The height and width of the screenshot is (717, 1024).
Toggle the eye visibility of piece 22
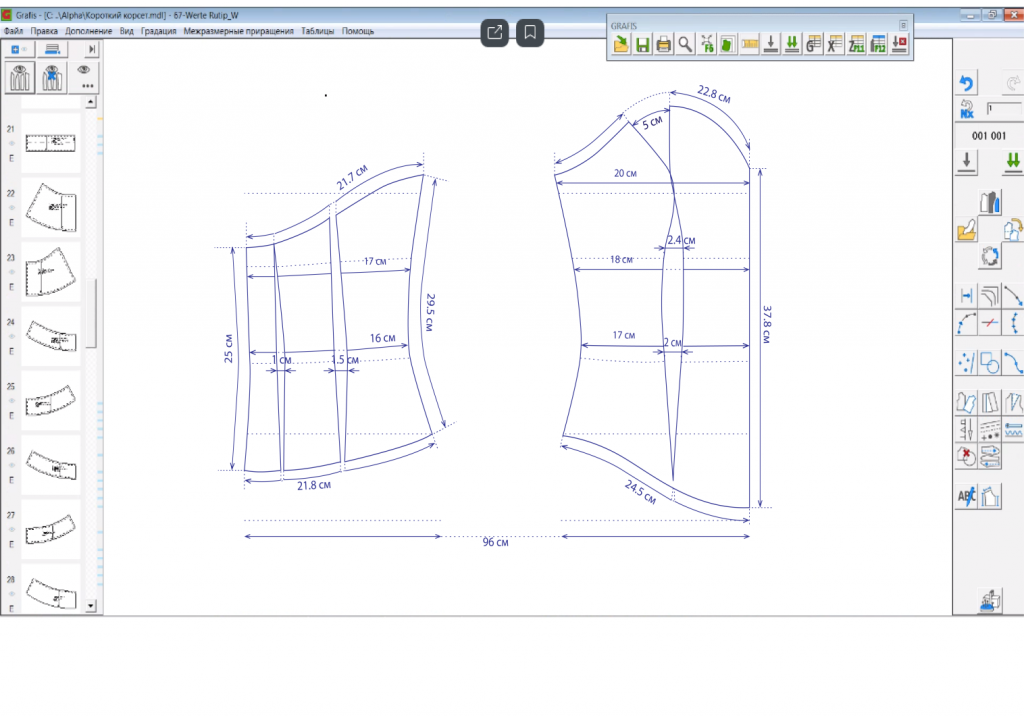pos(12,207)
